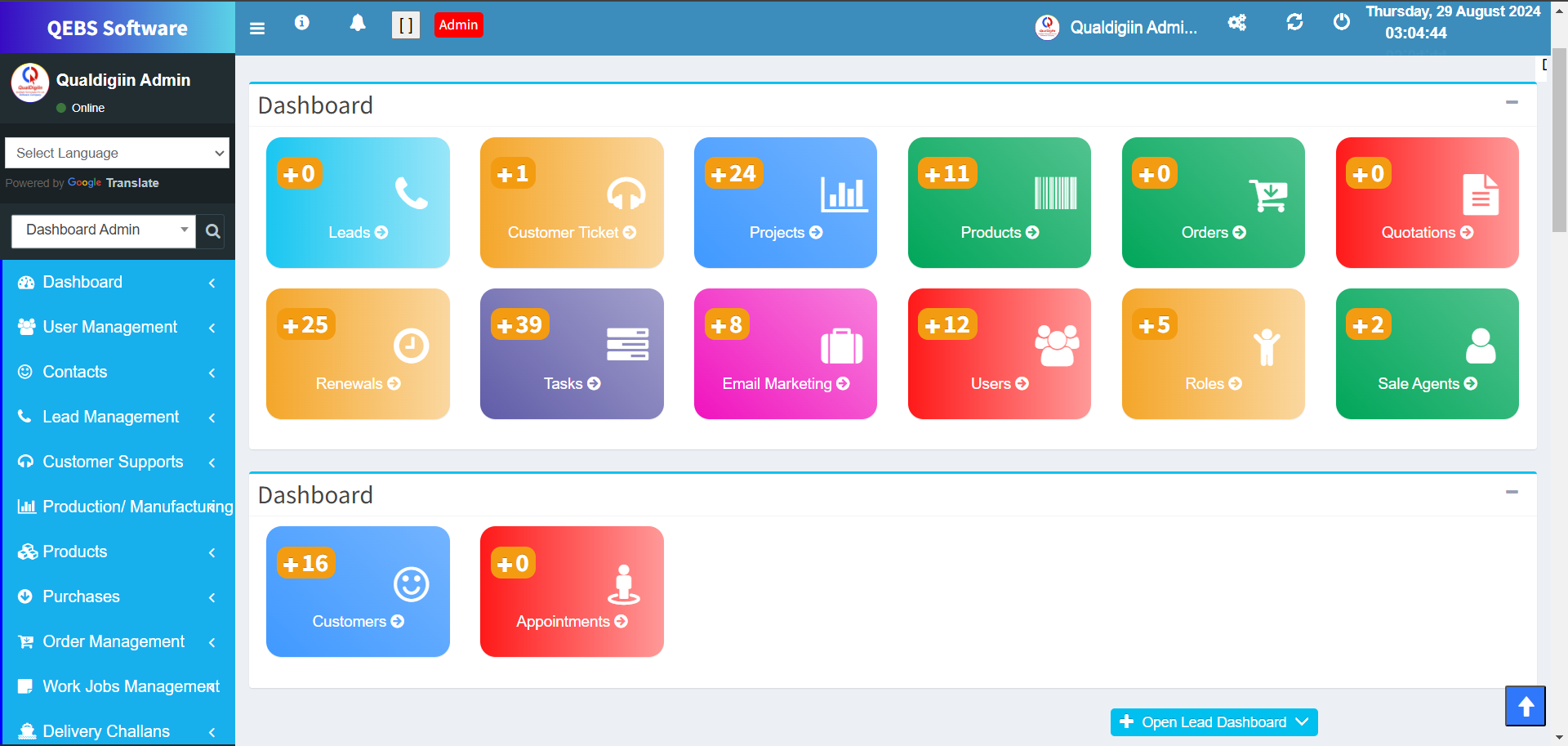Open the settings gears icon
Image resolution: width=1568 pixels, height=746 pixels.
pyautogui.click(x=1237, y=23)
